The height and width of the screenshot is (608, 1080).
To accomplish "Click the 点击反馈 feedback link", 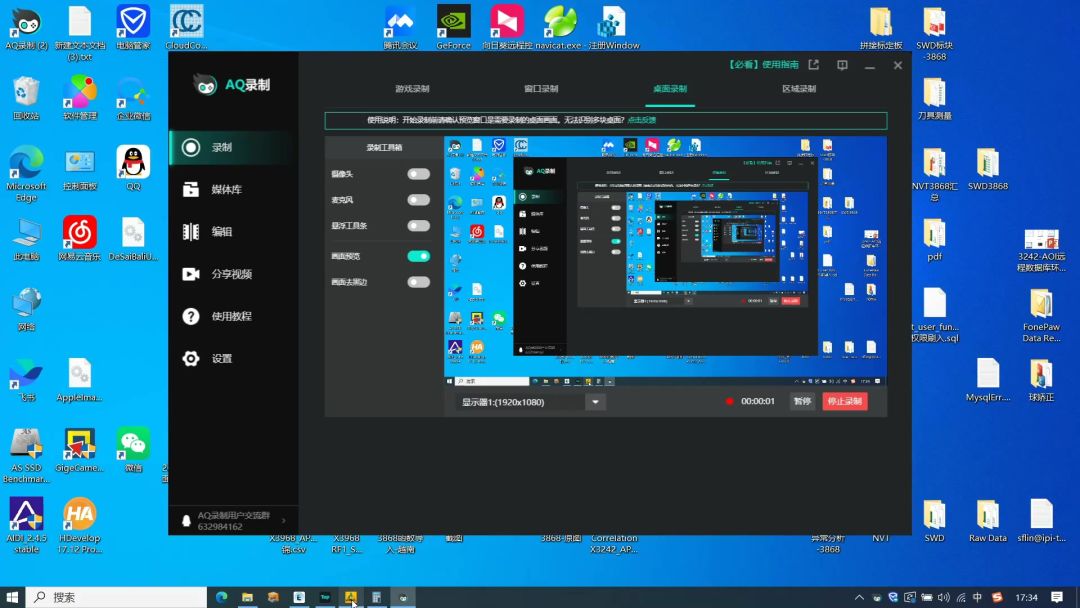I will 641,120.
